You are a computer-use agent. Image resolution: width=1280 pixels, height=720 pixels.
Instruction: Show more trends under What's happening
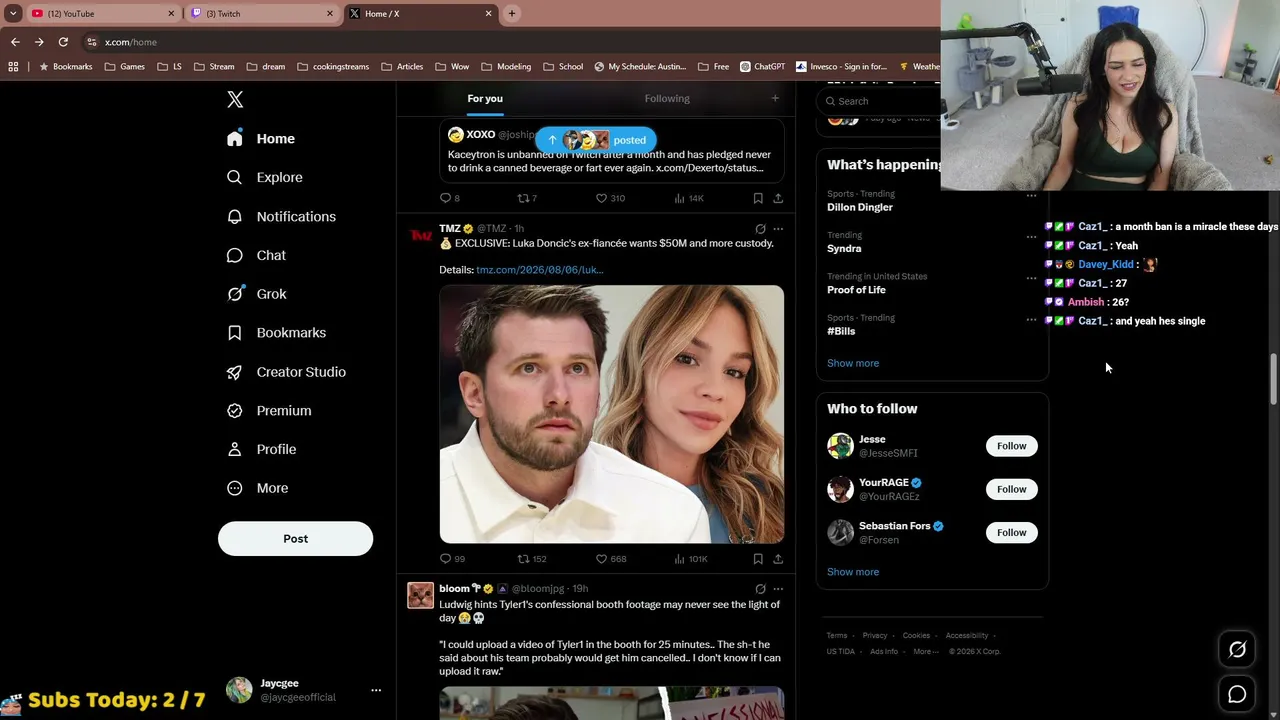click(x=853, y=363)
